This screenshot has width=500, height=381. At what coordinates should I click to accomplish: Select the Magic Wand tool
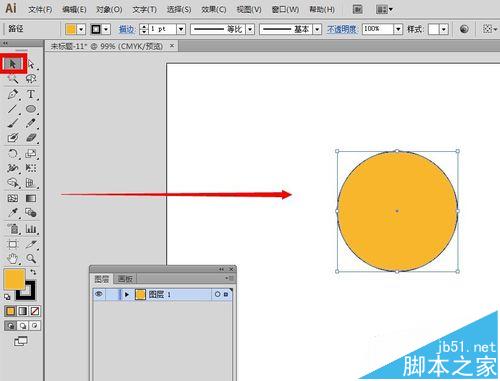coord(13,79)
